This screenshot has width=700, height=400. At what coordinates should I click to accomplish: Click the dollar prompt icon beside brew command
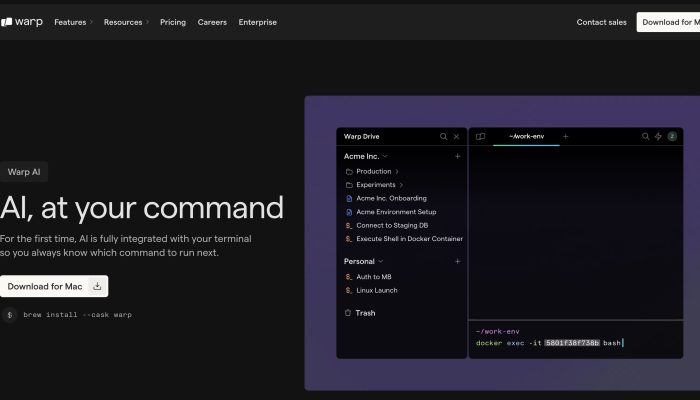[10, 315]
